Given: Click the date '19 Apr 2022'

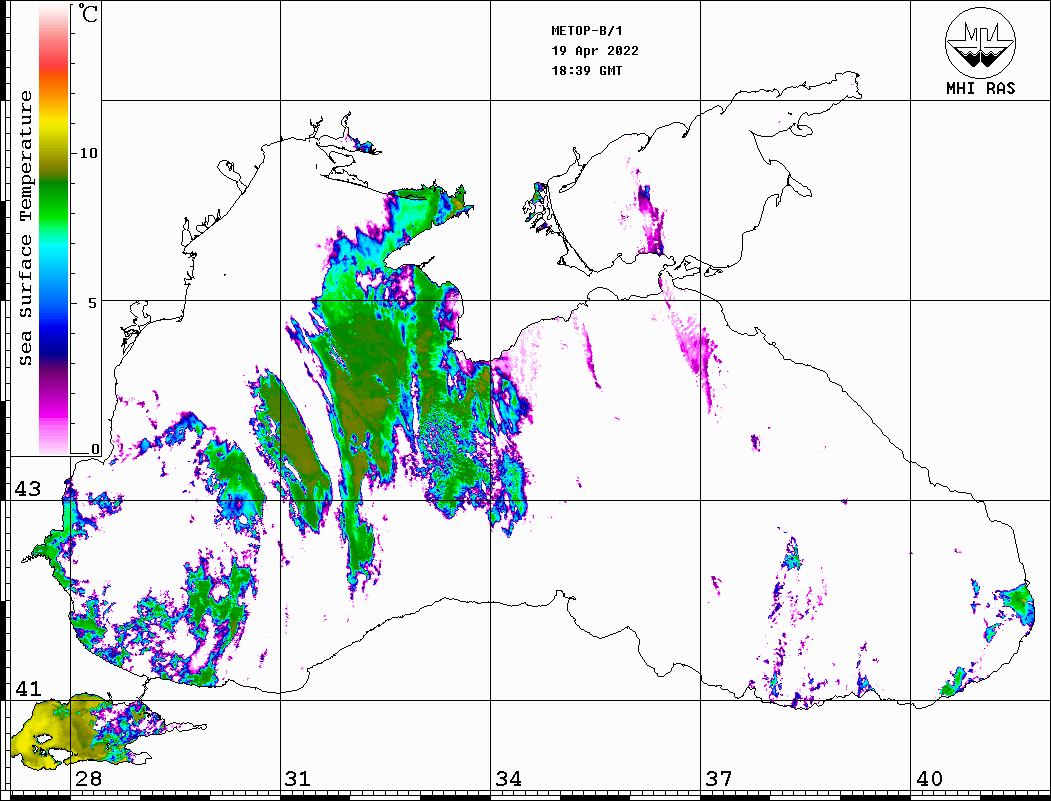Looking at the screenshot, I should 595,51.
